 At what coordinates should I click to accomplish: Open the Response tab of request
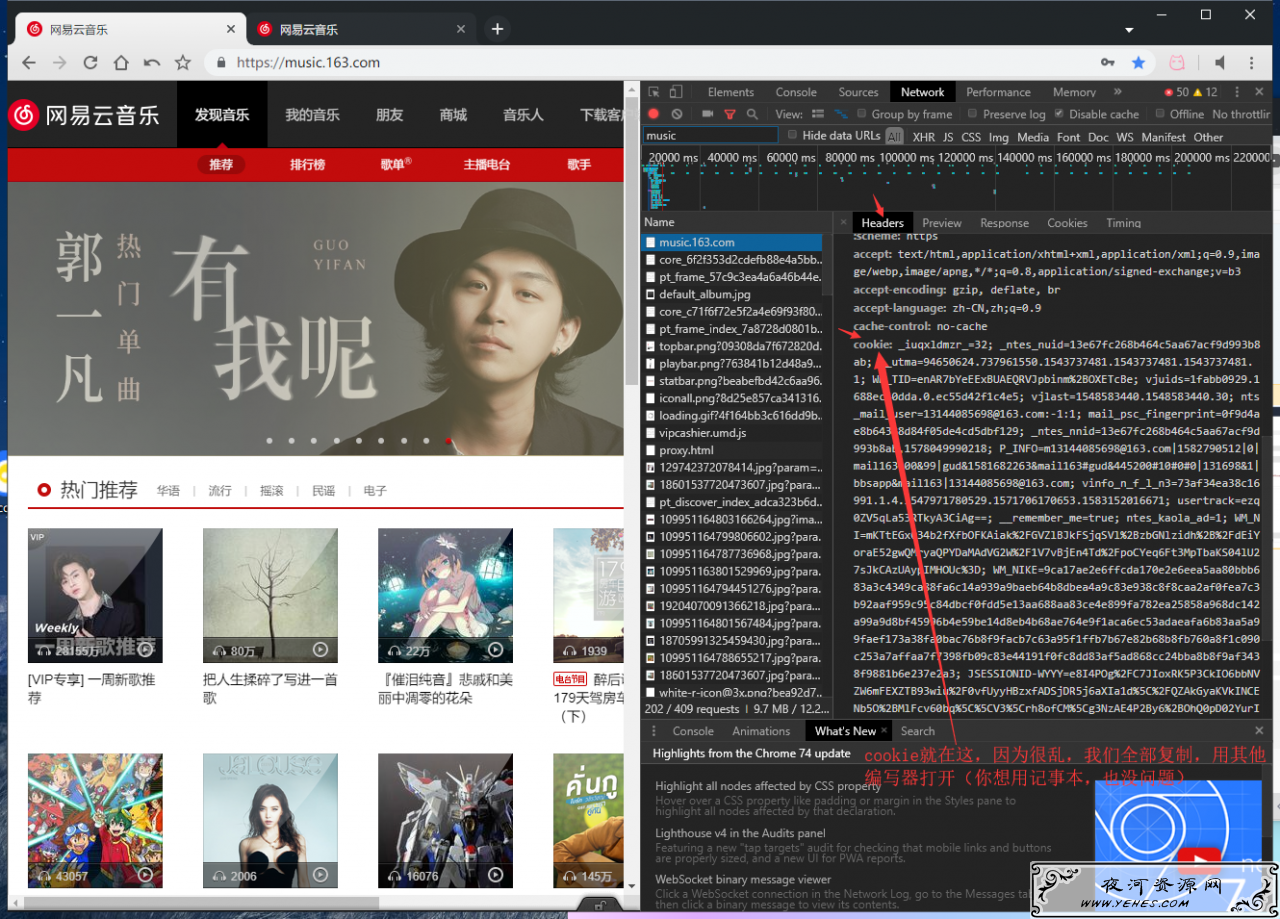[1004, 223]
